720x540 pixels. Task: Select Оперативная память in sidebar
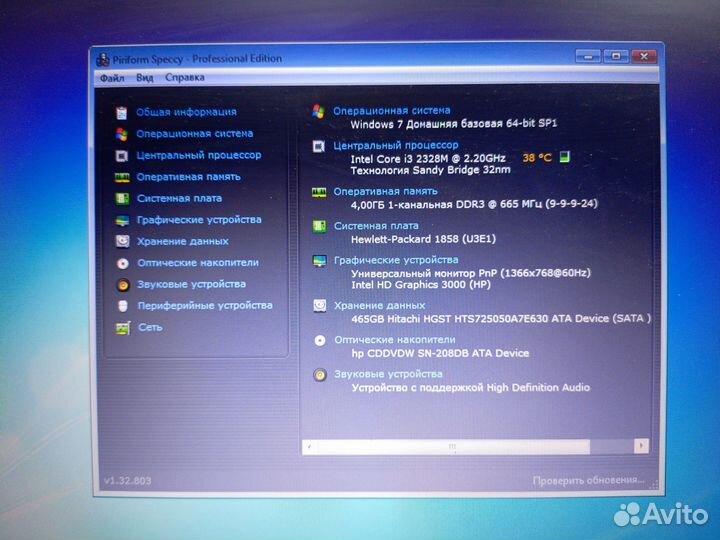point(189,177)
